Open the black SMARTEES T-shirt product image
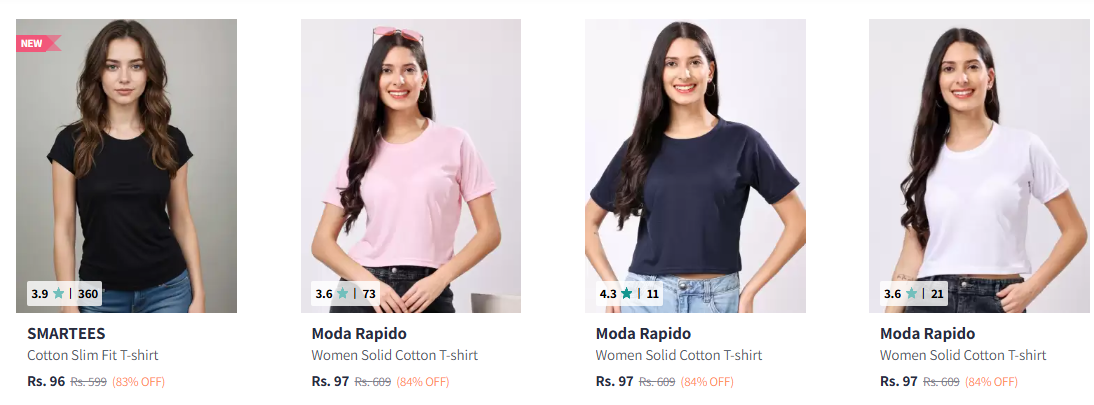 click(126, 165)
